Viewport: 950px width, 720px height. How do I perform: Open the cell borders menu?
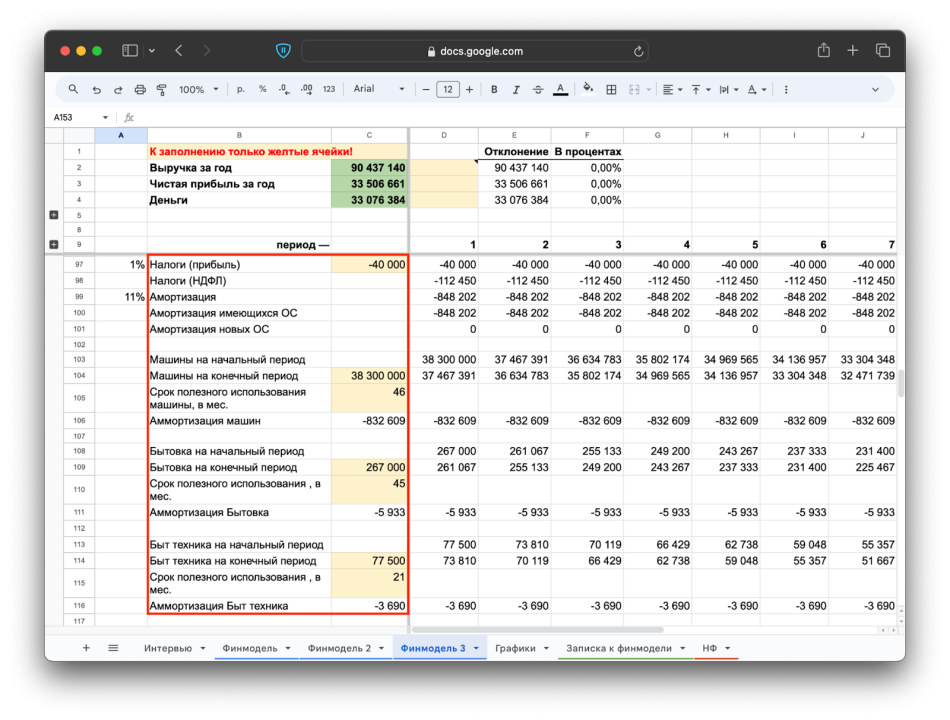[611, 90]
